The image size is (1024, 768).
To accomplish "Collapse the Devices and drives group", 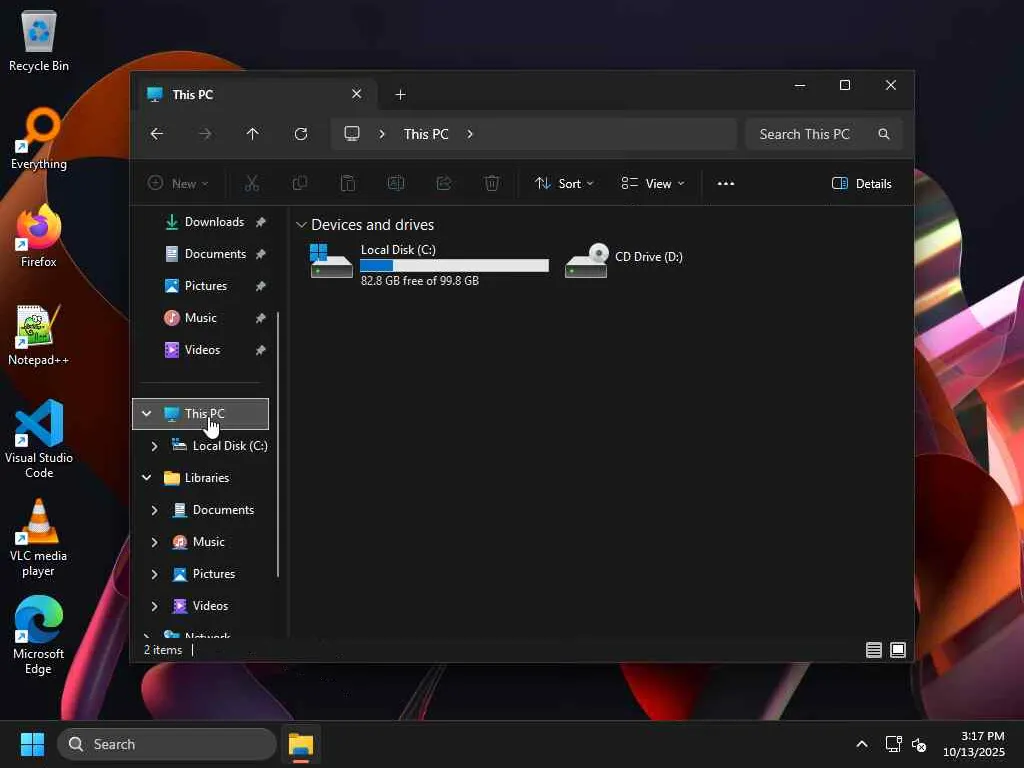I will click(x=301, y=225).
